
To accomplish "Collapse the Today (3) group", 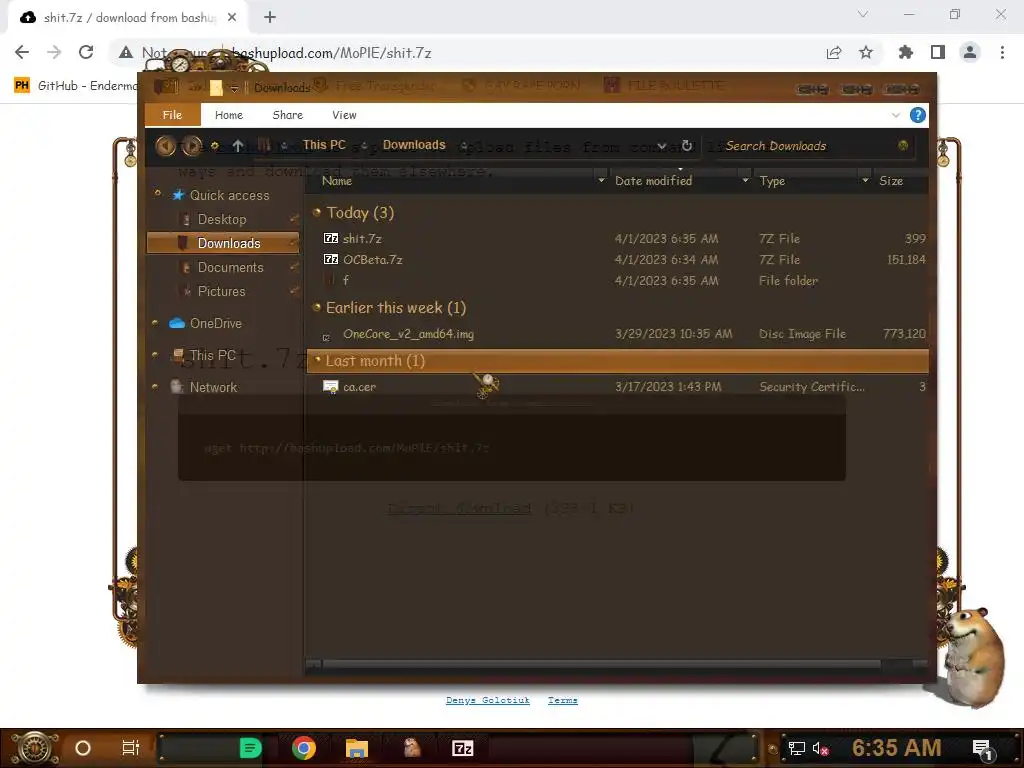I will tap(317, 212).
